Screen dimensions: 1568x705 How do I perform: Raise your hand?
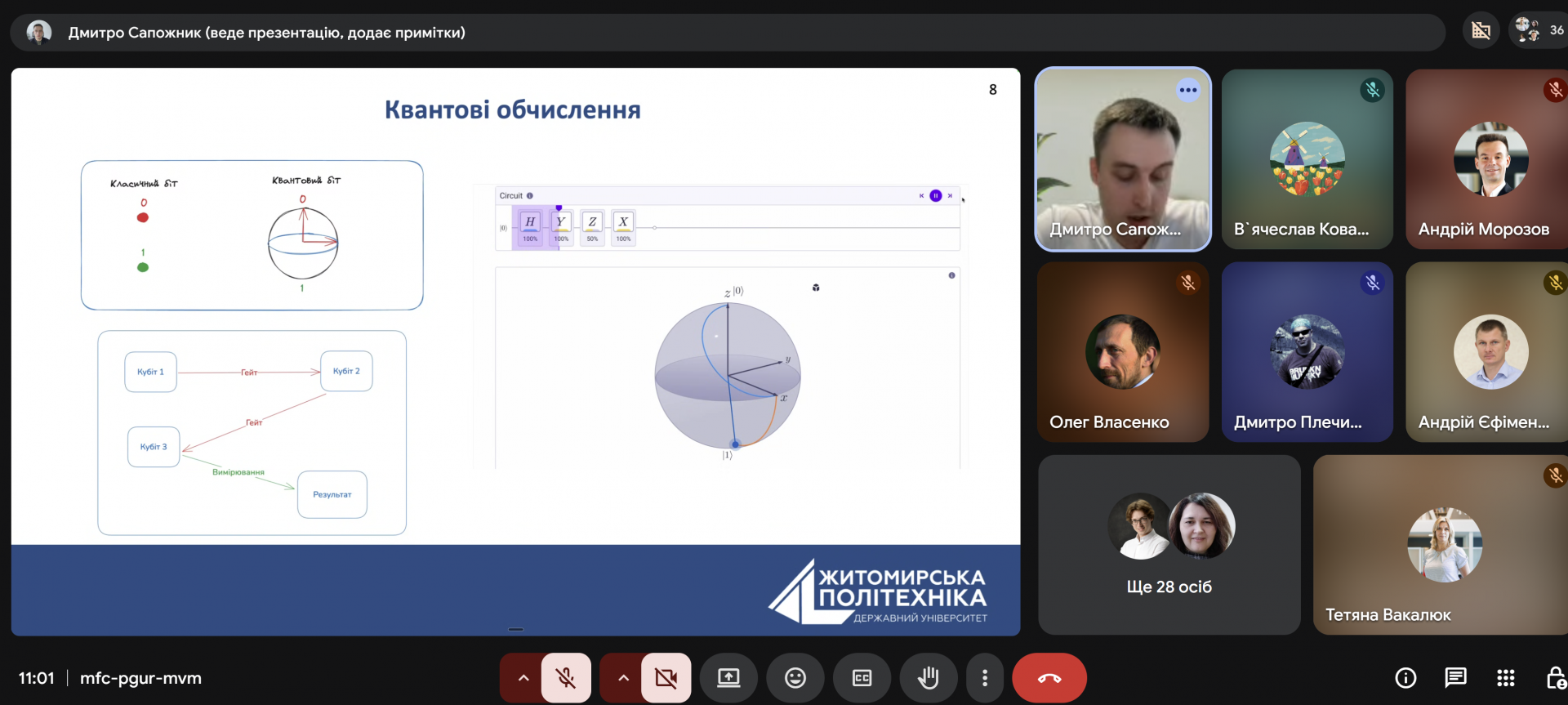(928, 677)
